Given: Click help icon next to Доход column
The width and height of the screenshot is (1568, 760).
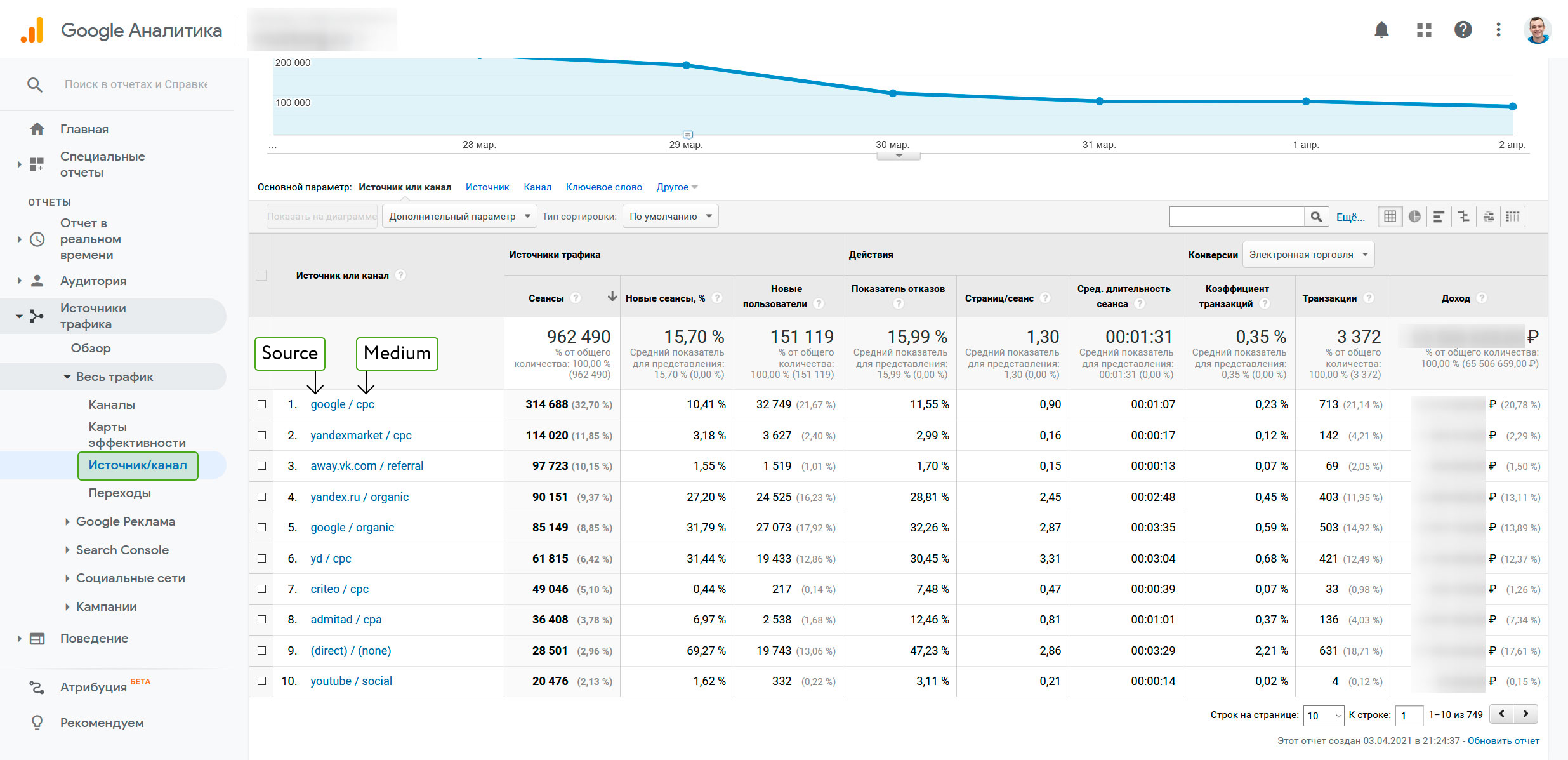Looking at the screenshot, I should (x=1482, y=298).
